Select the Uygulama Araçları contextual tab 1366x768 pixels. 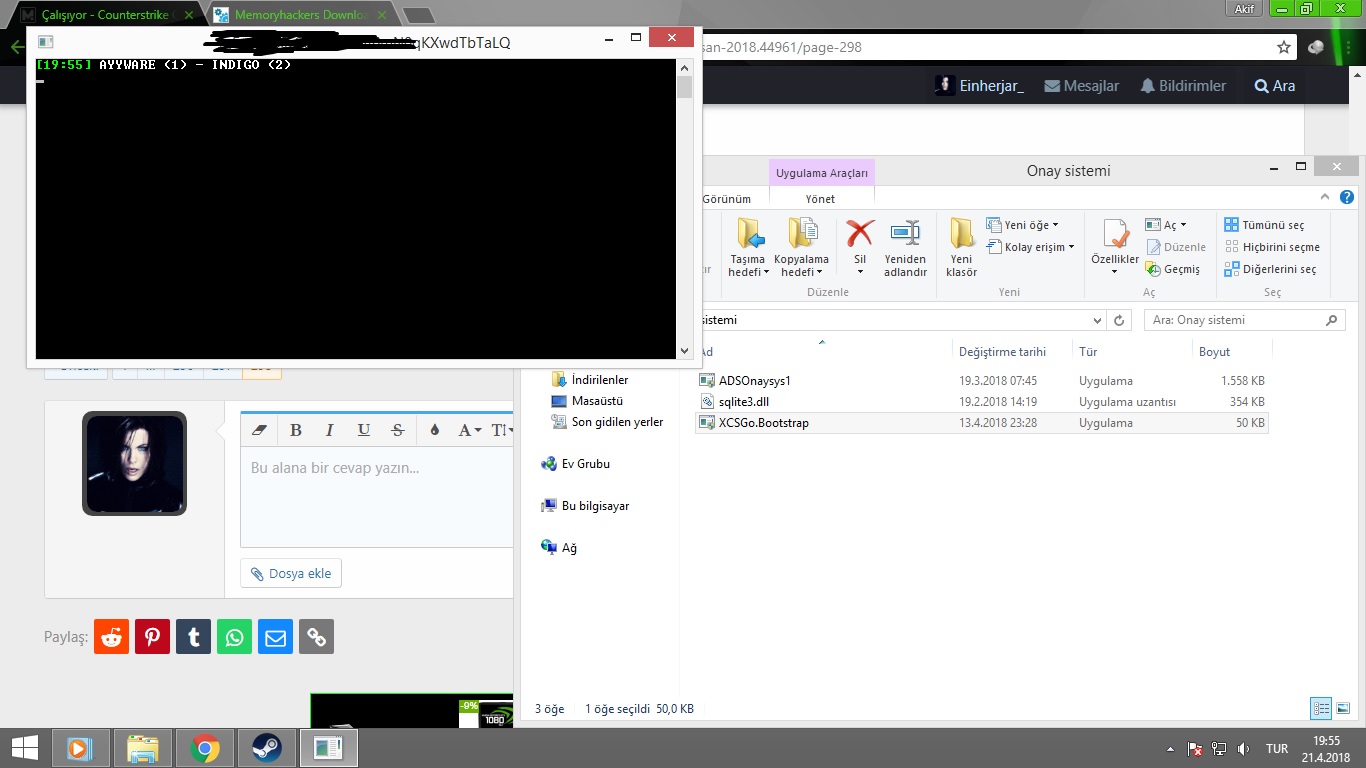click(822, 173)
